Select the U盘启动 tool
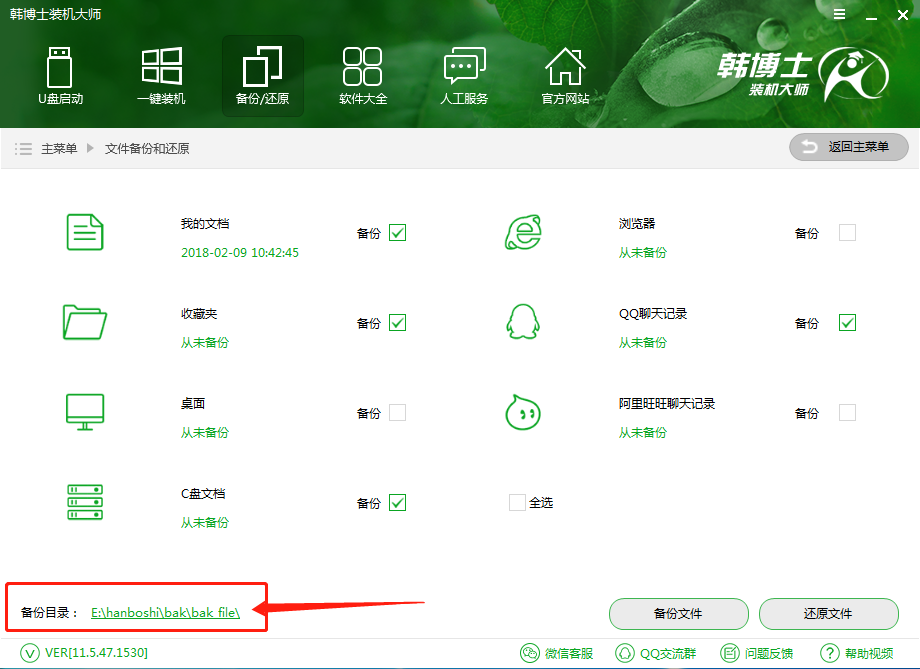 pos(60,75)
